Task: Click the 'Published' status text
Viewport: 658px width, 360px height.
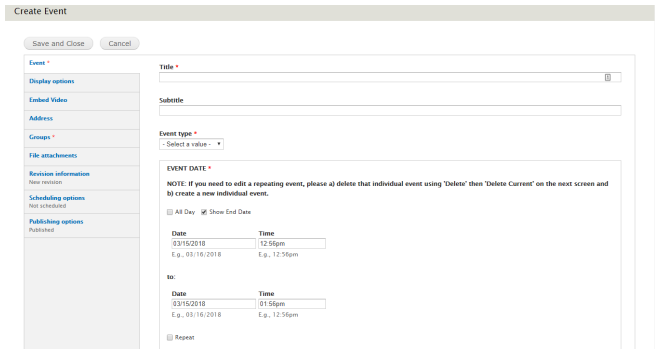Action: [42, 230]
